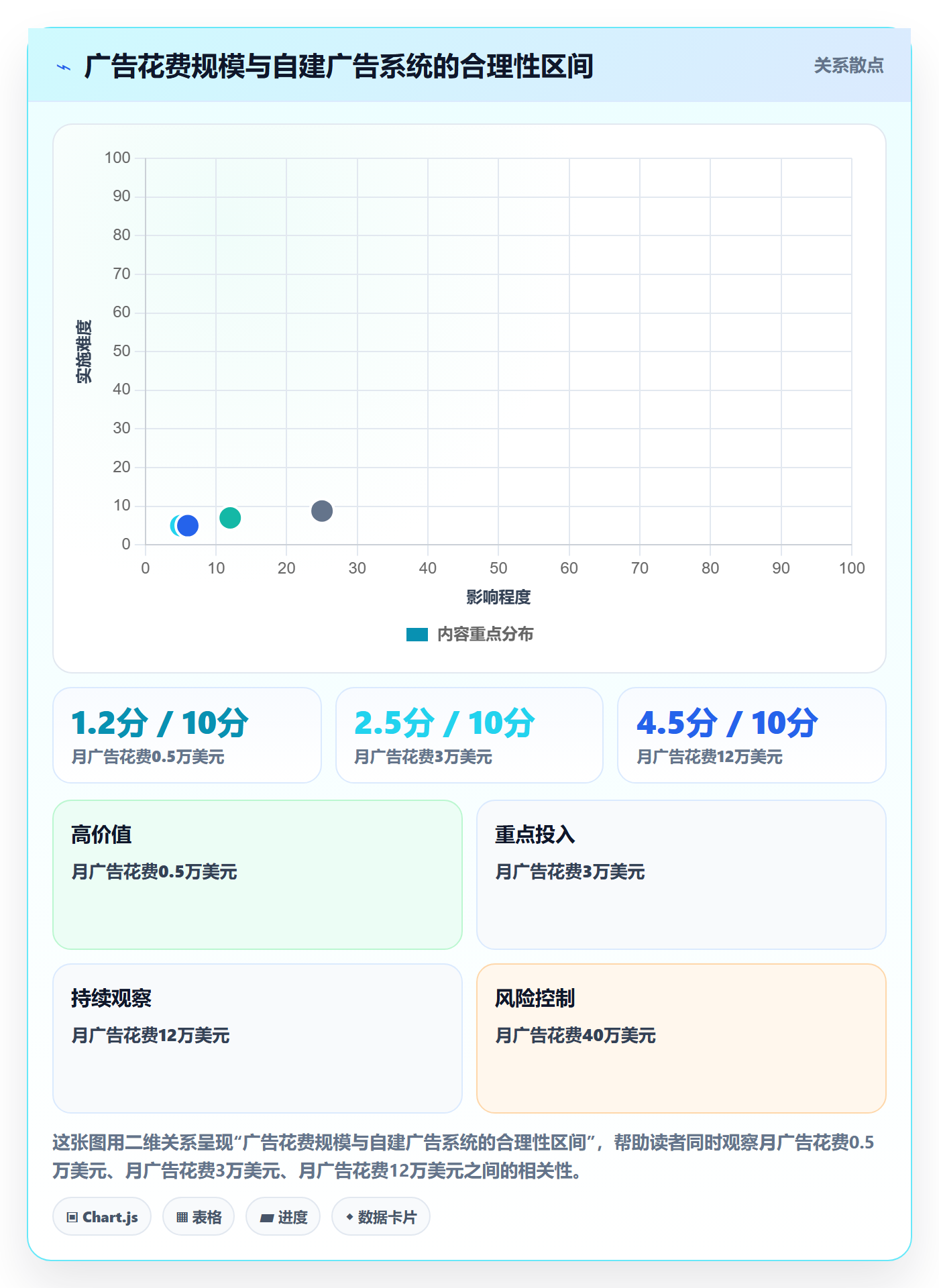
Task: Click the description paragraph starting with 这张图用二维关系
Action: 463,1157
